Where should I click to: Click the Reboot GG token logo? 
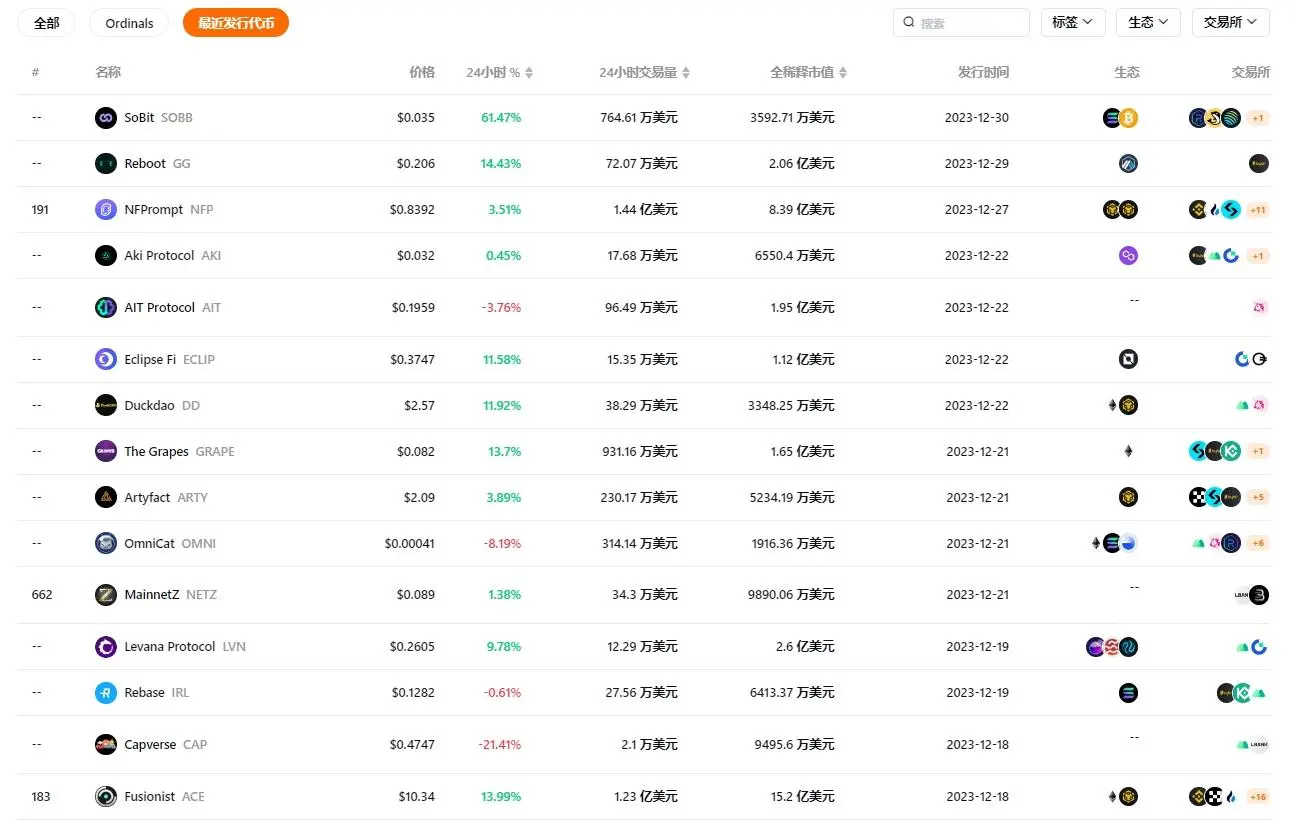[x=106, y=164]
